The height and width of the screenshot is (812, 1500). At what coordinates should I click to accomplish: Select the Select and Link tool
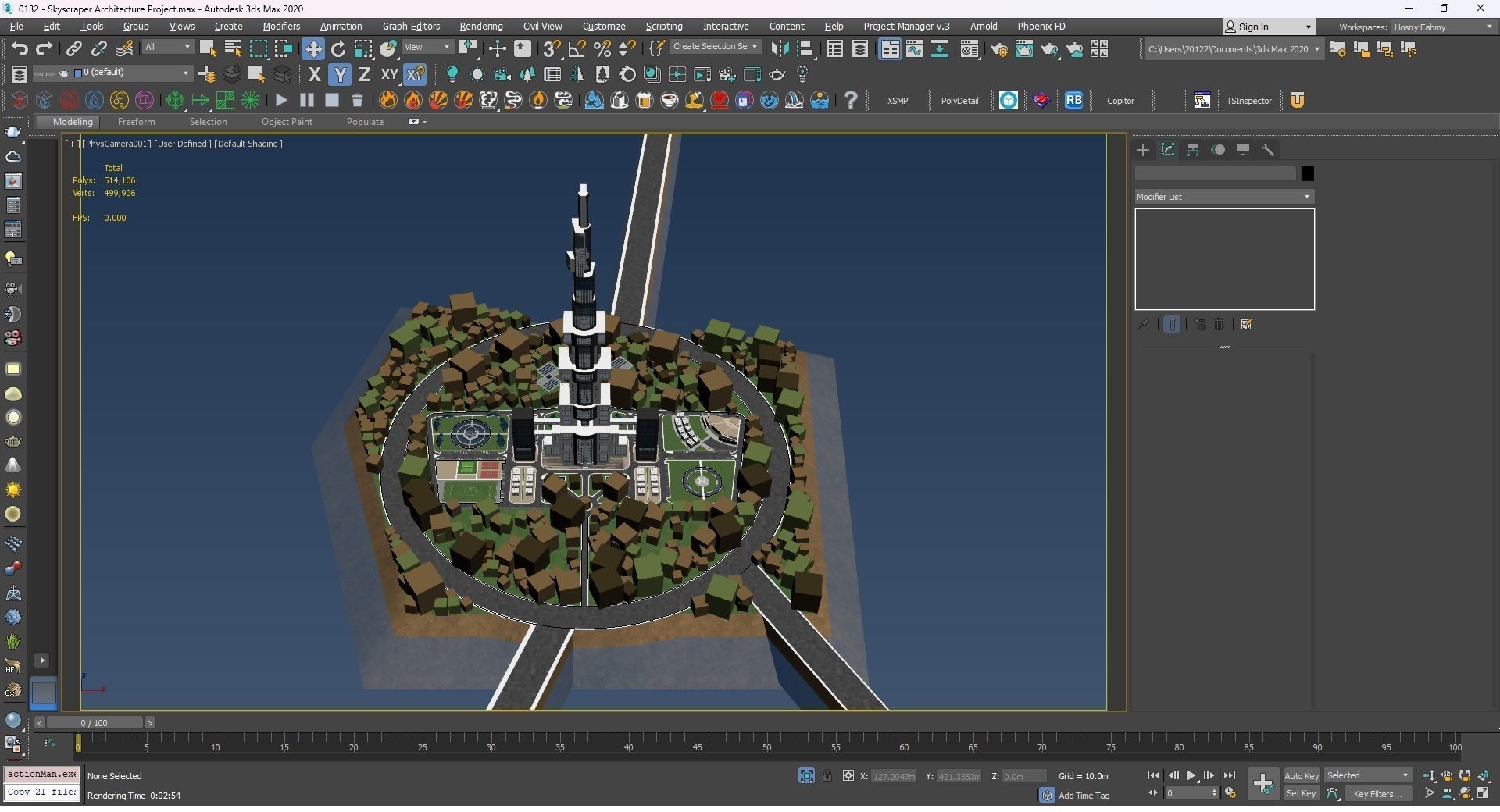(x=73, y=49)
